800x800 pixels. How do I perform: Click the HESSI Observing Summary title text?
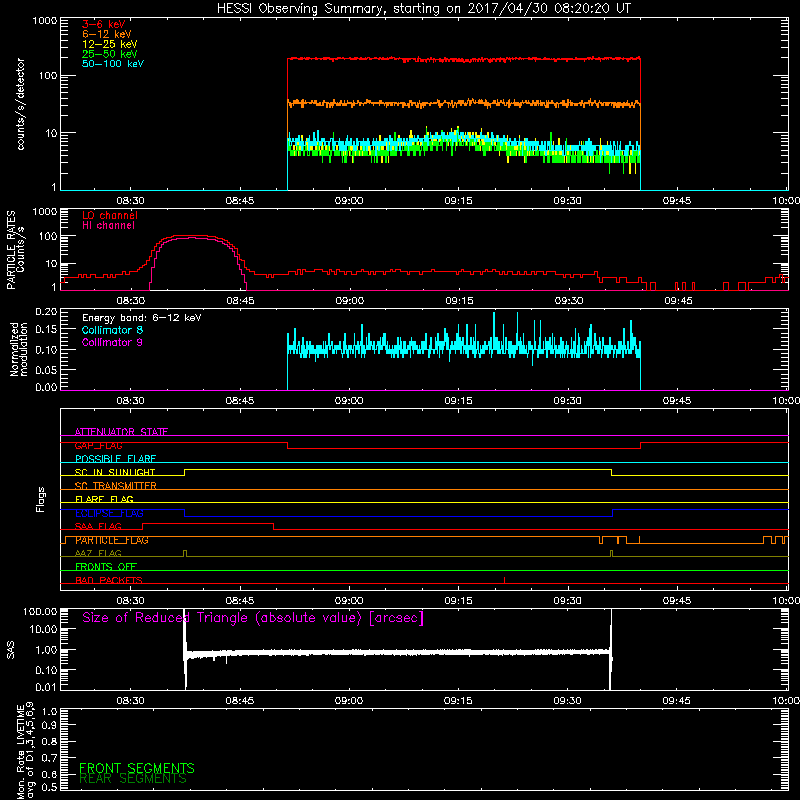pyautogui.click(x=423, y=9)
